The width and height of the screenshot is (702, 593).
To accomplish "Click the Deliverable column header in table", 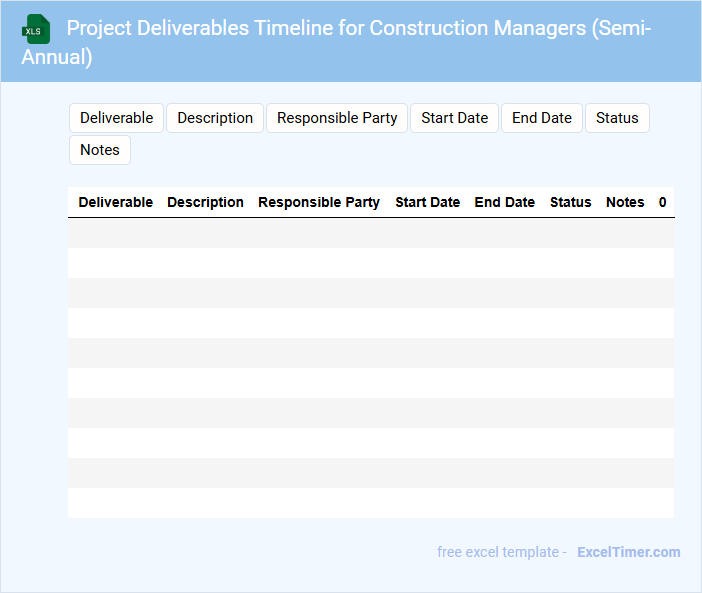I will click(116, 202).
